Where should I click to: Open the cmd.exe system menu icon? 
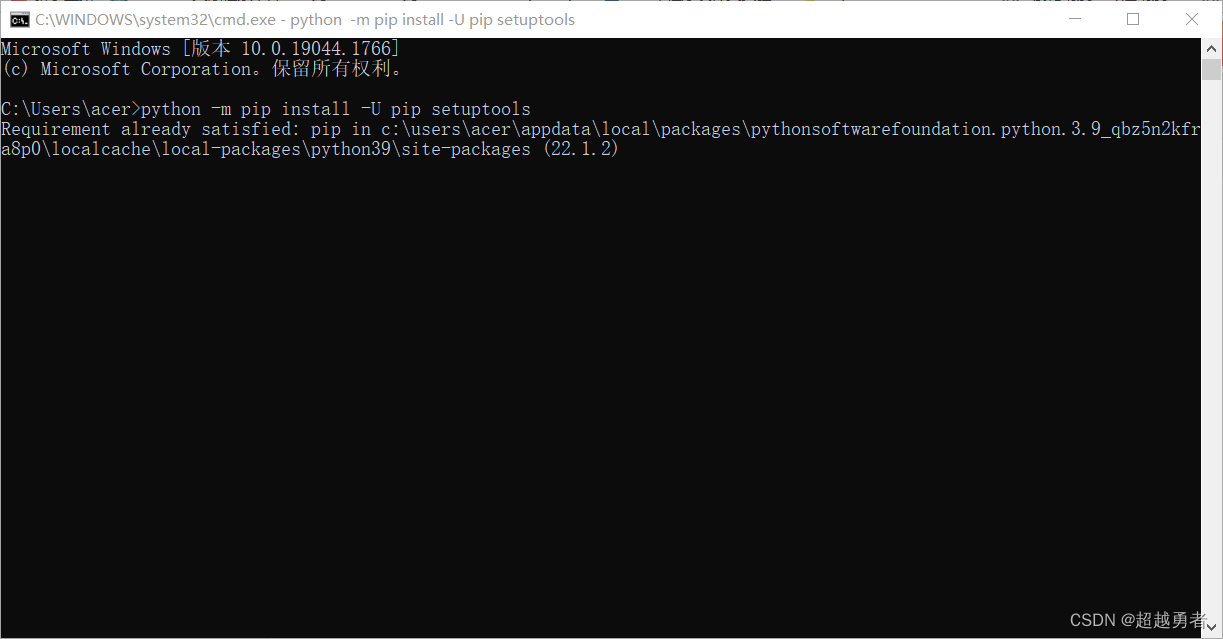[x=19, y=19]
